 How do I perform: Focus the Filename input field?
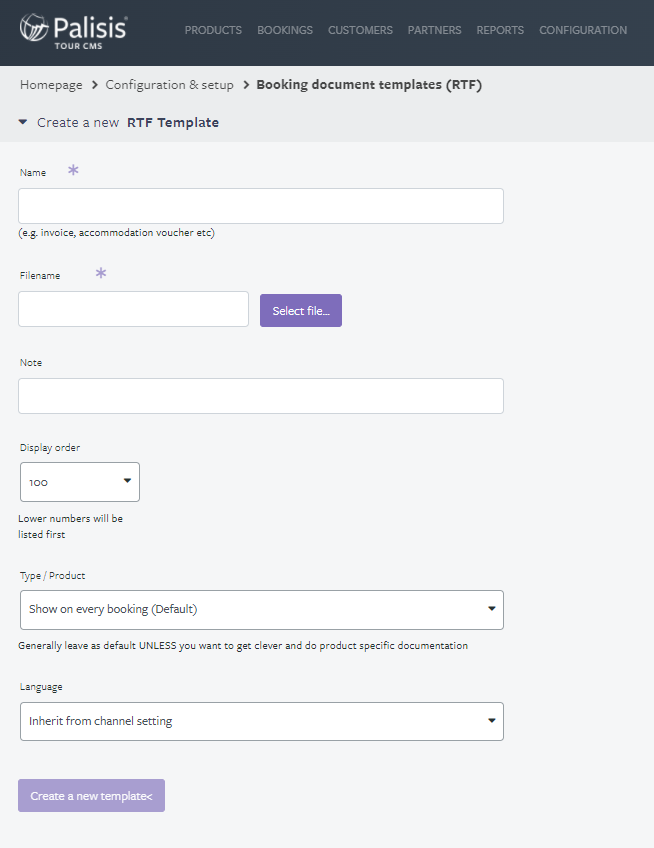click(134, 309)
